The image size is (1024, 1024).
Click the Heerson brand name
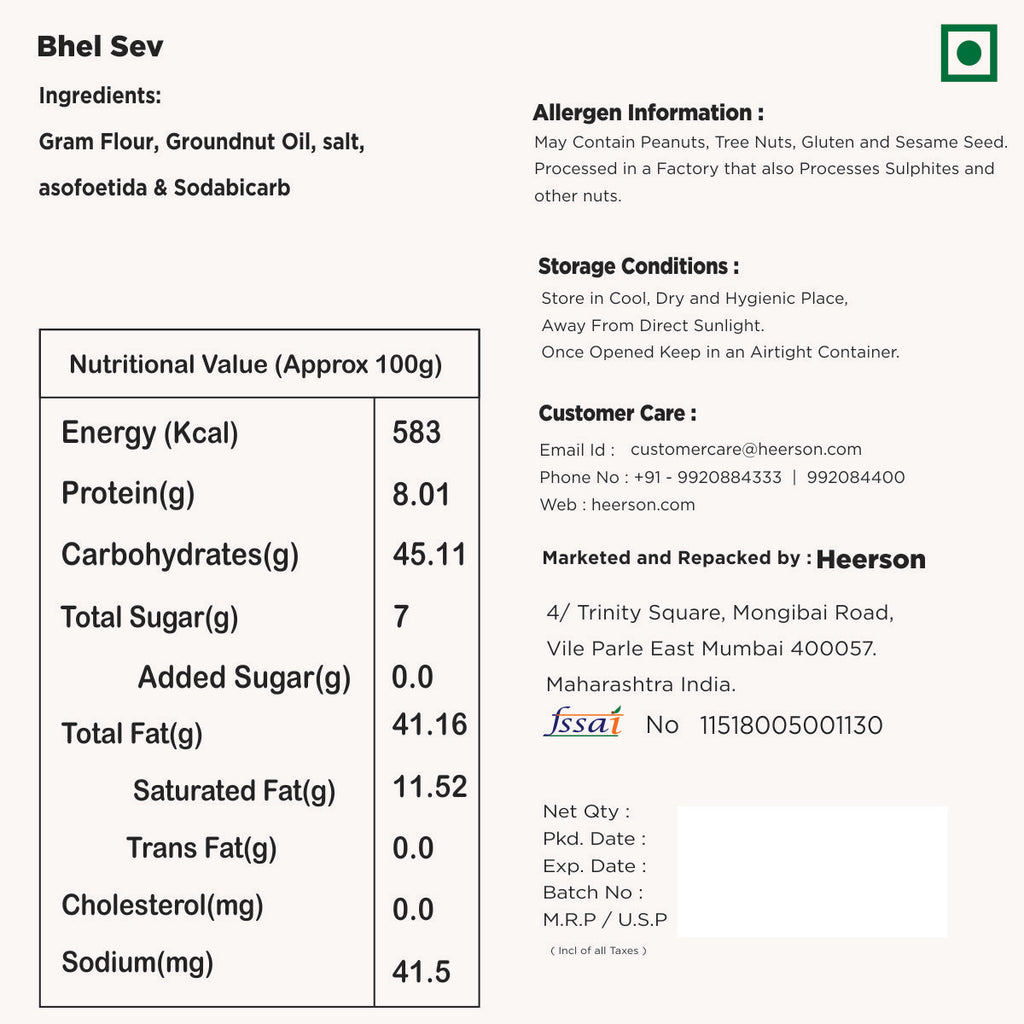(x=870, y=560)
